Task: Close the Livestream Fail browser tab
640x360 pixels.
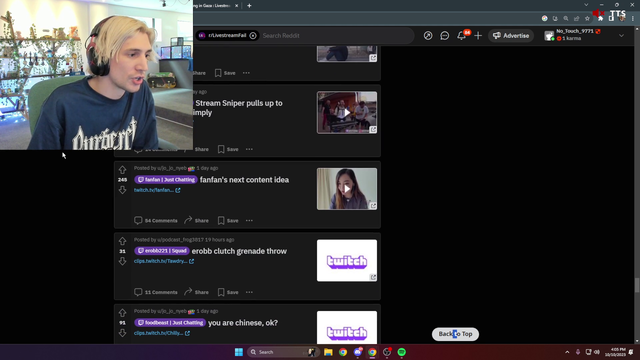Action: pyautogui.click(x=236, y=6)
